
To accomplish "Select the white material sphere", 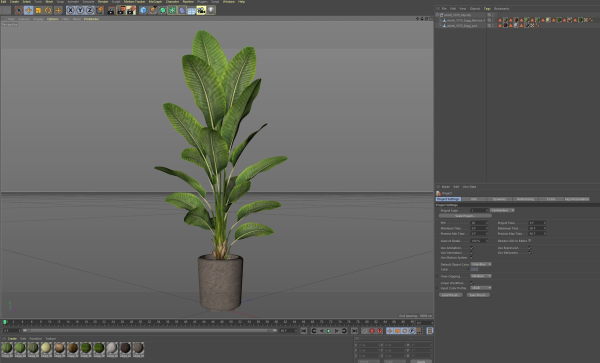I will [x=111, y=348].
